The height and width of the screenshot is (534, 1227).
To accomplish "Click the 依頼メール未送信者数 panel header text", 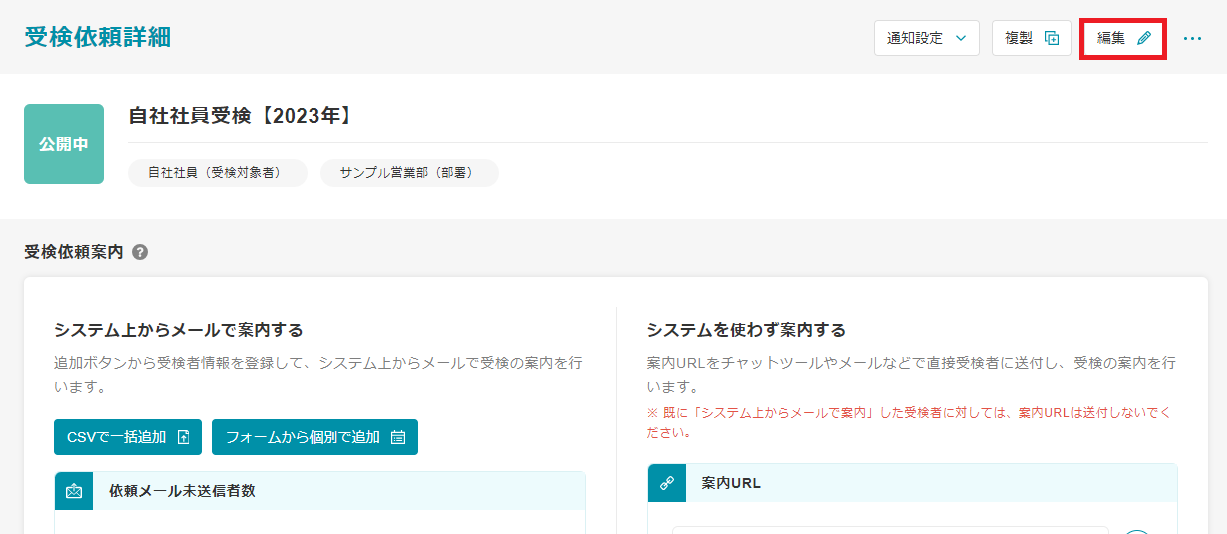I will coord(182,491).
